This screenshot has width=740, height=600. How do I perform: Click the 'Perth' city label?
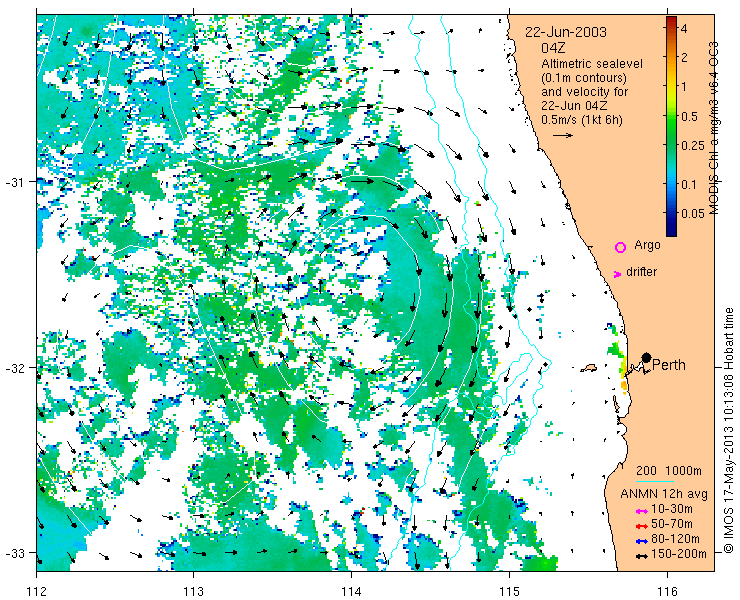click(x=669, y=365)
